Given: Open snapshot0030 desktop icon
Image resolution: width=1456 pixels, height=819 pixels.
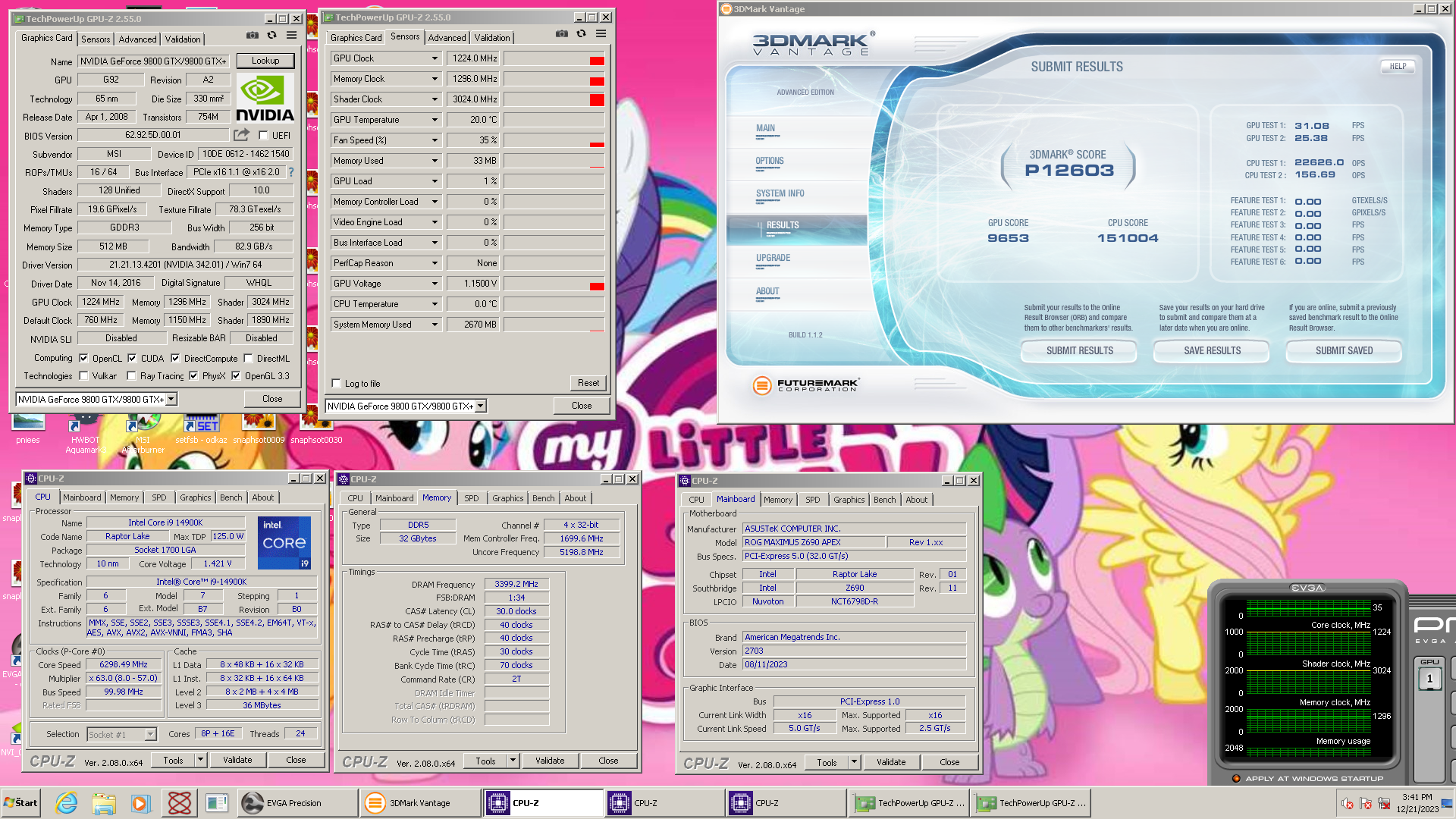Looking at the screenshot, I should tap(316, 430).
